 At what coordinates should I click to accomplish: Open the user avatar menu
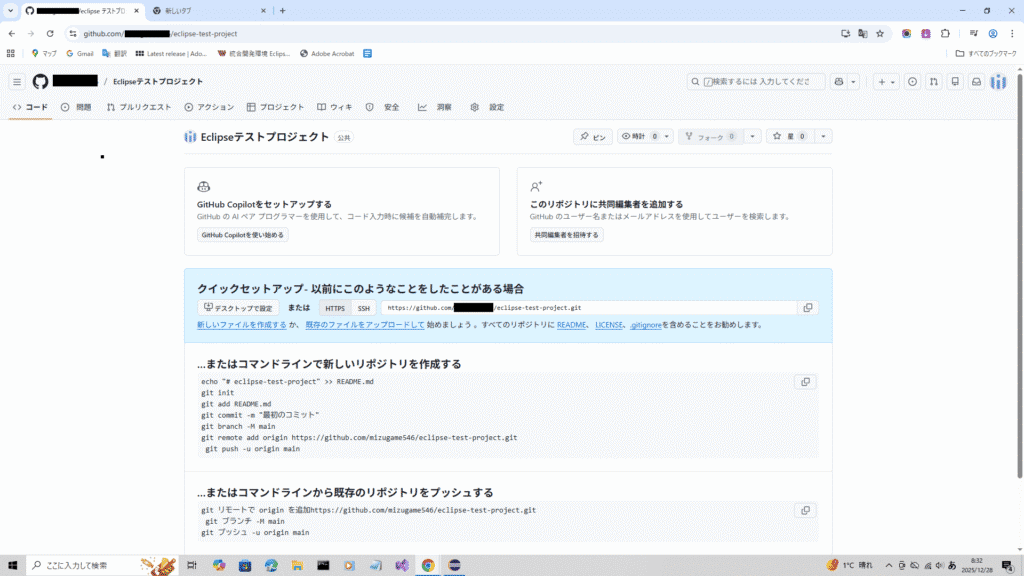pos(998,82)
